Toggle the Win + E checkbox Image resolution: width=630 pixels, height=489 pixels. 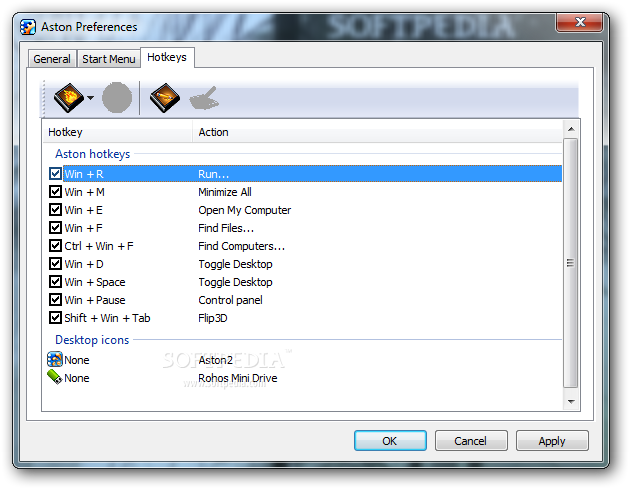click(x=55, y=210)
